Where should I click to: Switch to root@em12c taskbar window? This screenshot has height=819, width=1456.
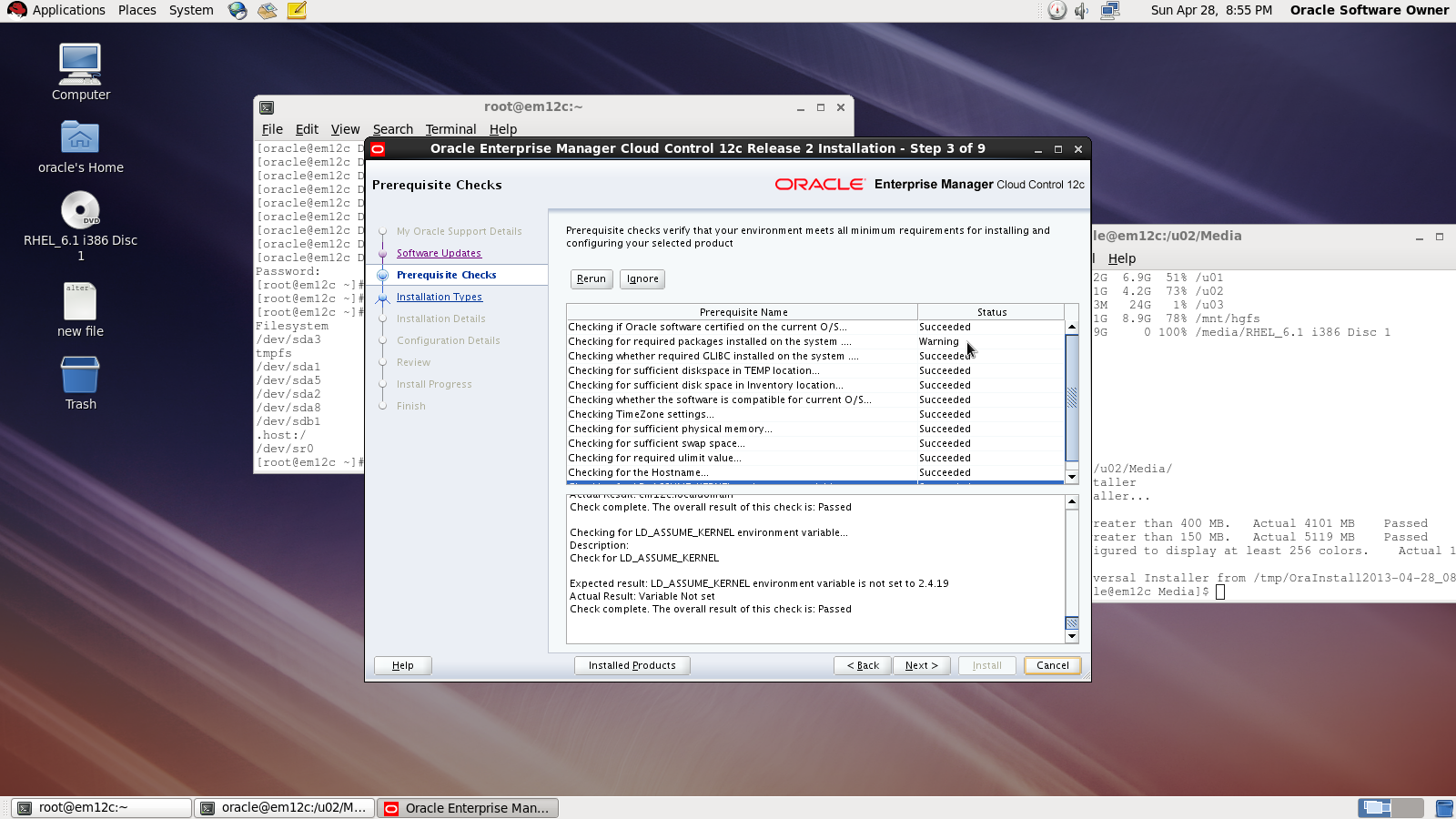point(102,807)
